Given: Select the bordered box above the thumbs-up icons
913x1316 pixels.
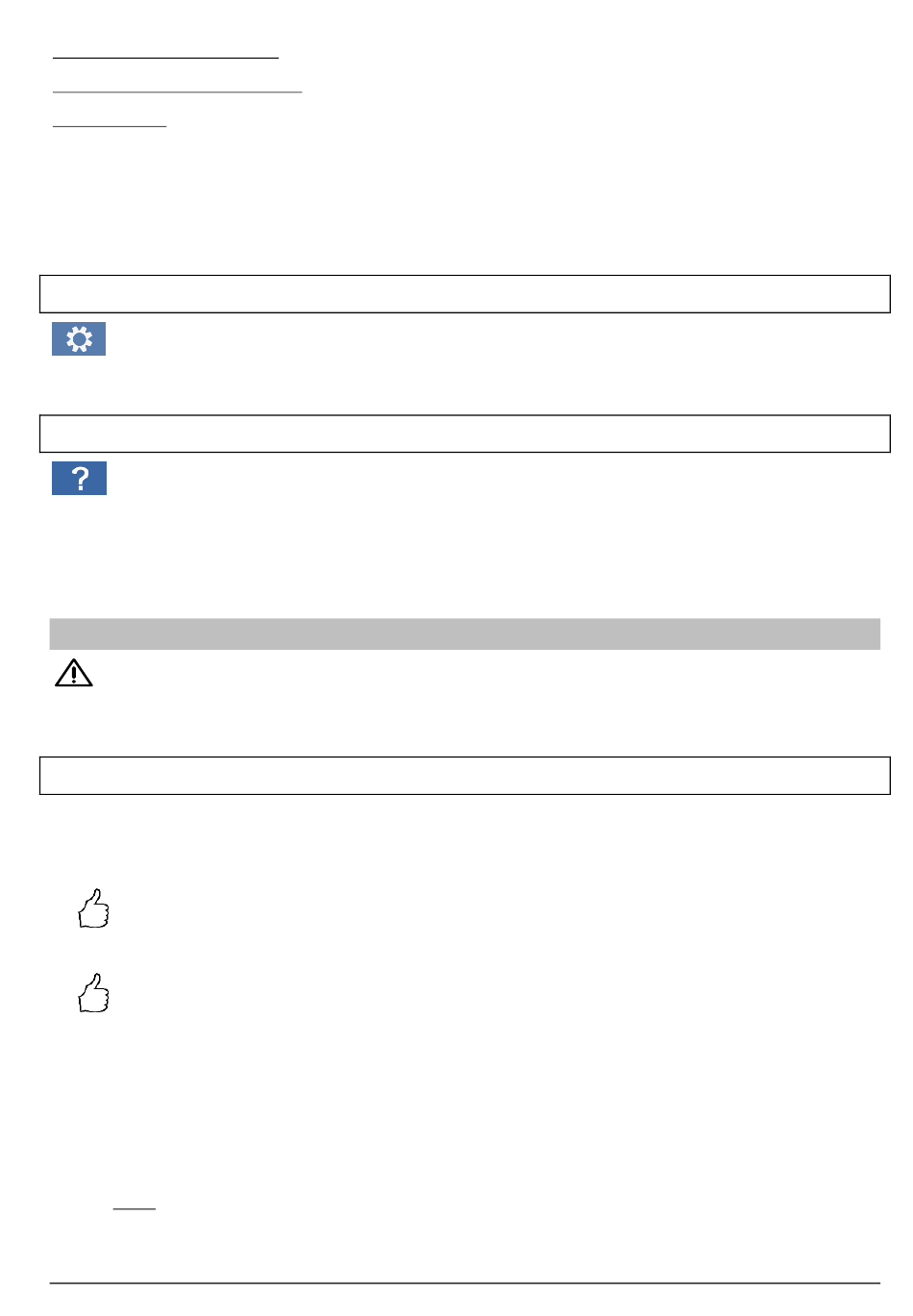Looking at the screenshot, I should click(464, 776).
